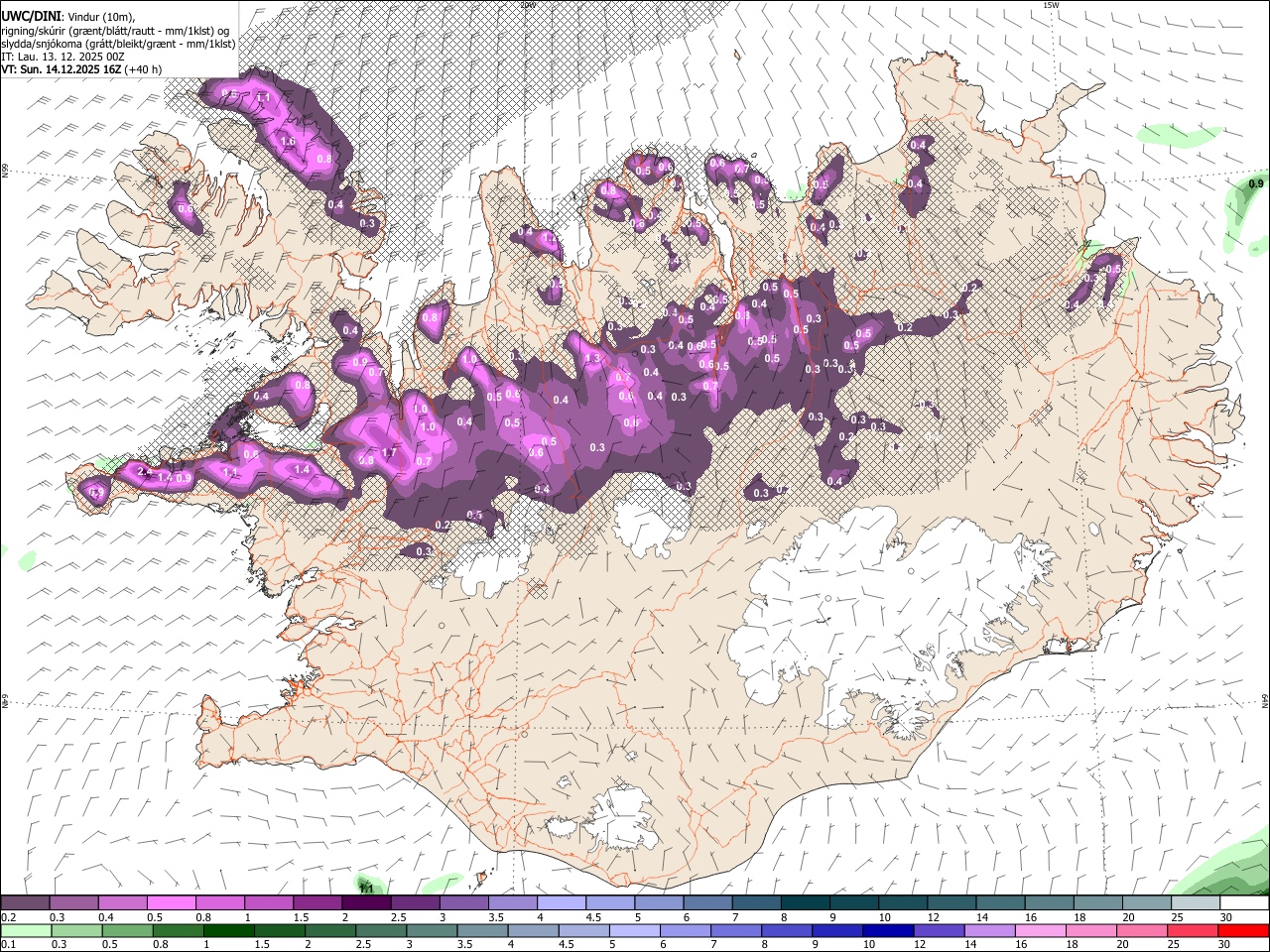Click the '0.2' label in the upper legend row

coord(9,917)
